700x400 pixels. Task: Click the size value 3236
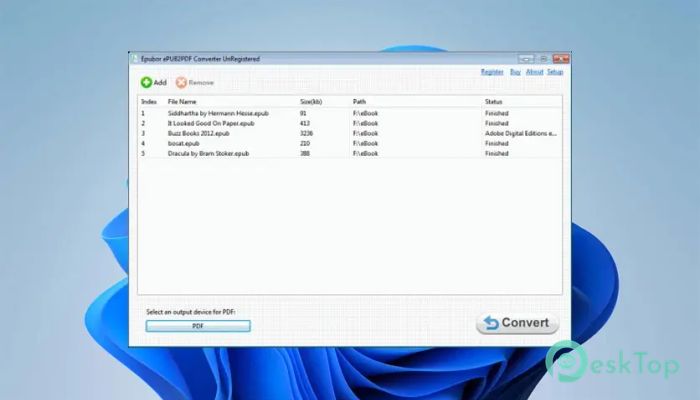(x=306, y=133)
